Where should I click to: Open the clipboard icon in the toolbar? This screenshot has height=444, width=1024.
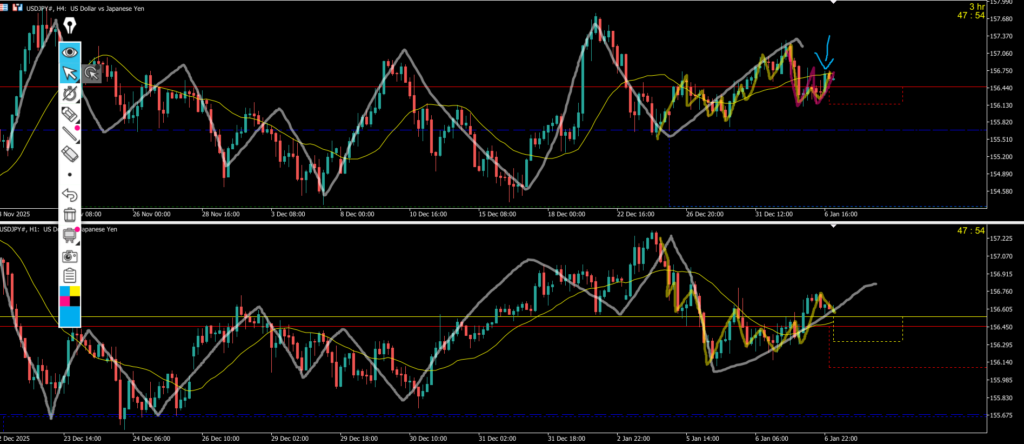70,274
